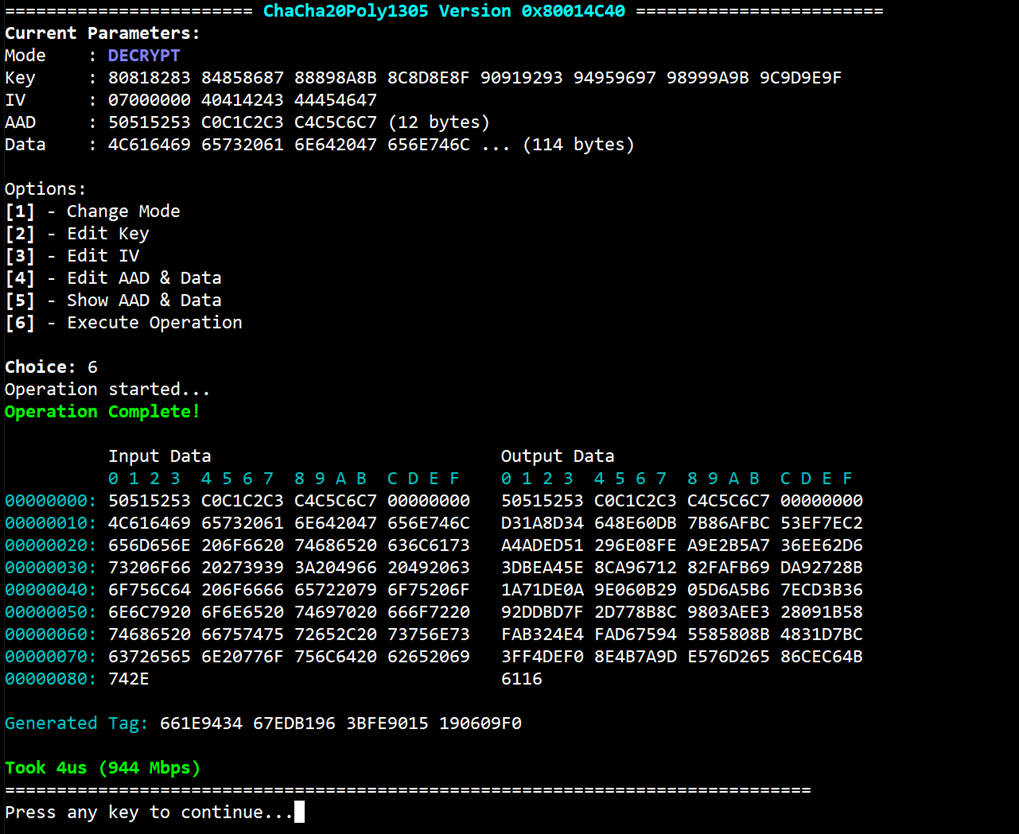Select the DECRYPT mode value

coord(144,55)
